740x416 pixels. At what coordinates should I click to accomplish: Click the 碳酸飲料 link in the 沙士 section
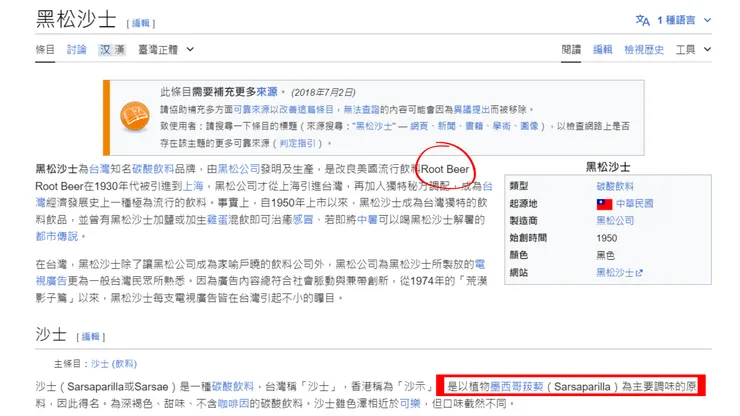tap(233, 387)
